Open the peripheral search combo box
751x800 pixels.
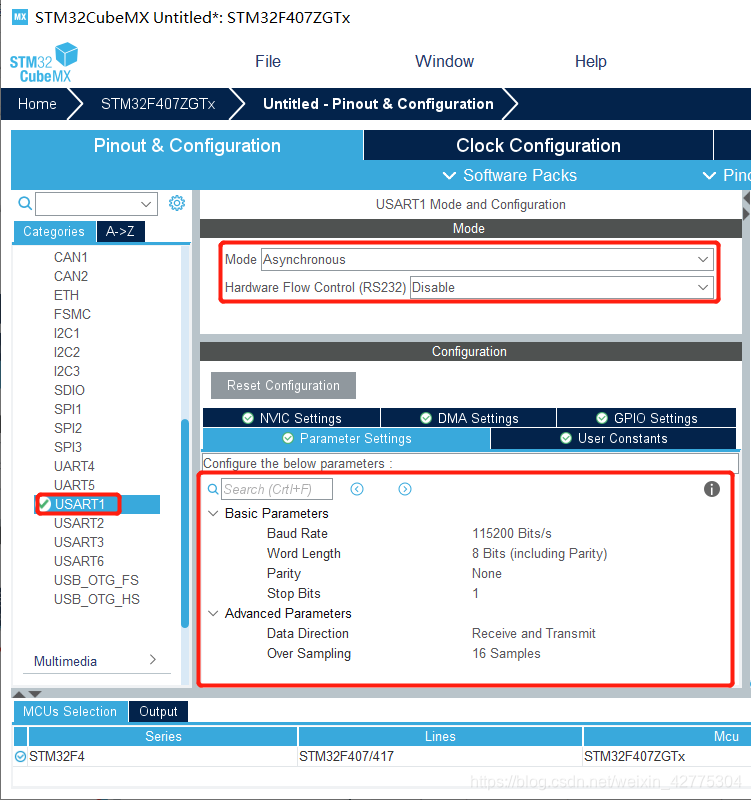(96, 204)
